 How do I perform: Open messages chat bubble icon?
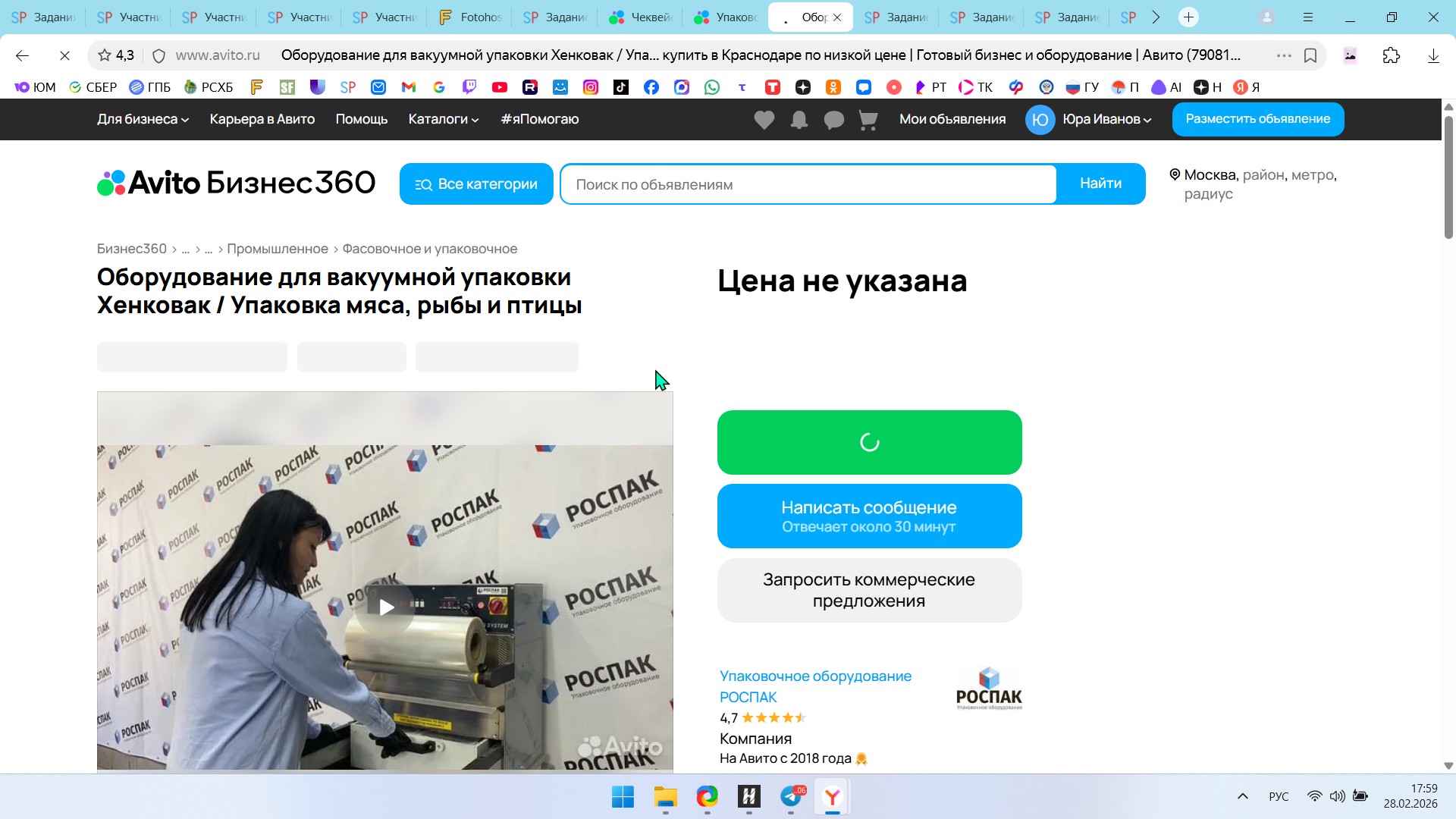(833, 120)
